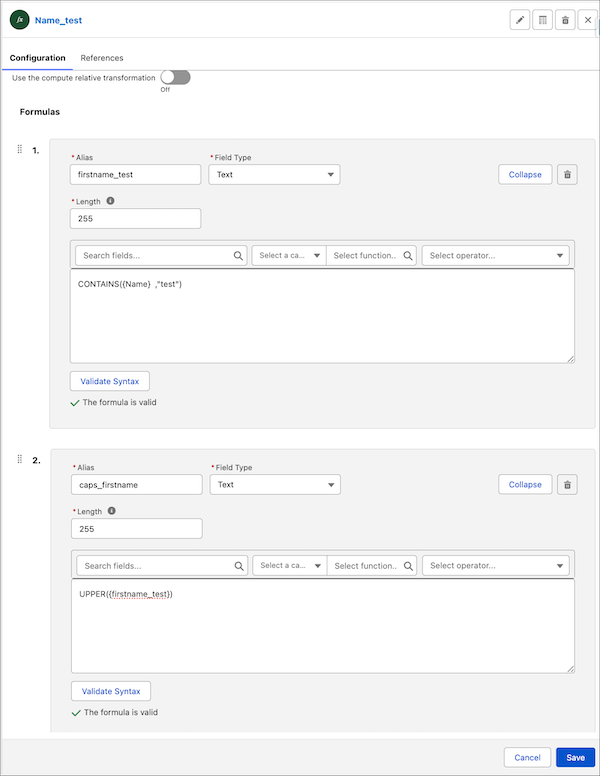The width and height of the screenshot is (600, 776).
Task: Click the Alias field containing firstname_test
Action: pyautogui.click(x=135, y=175)
